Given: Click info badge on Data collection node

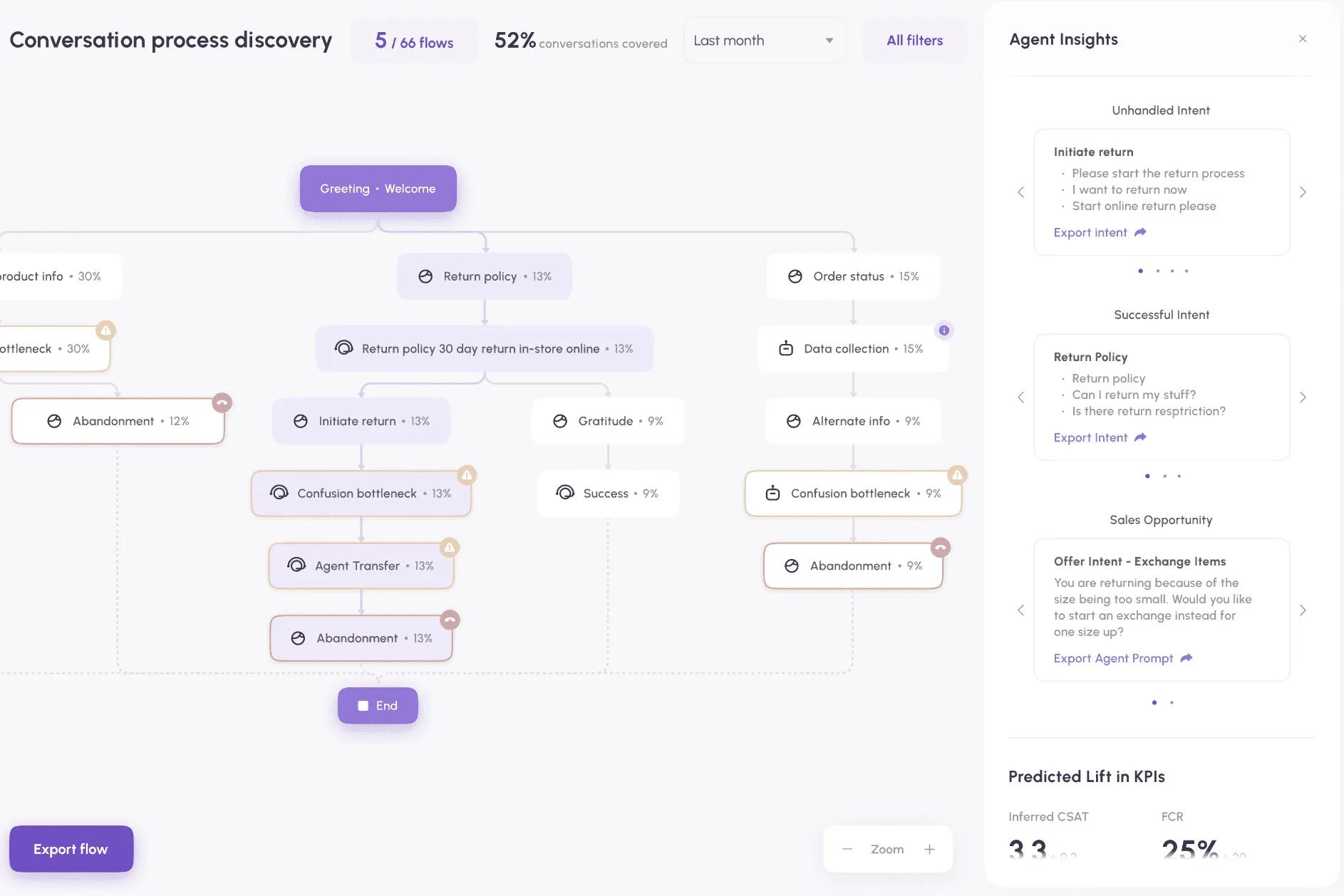Looking at the screenshot, I should 944,330.
